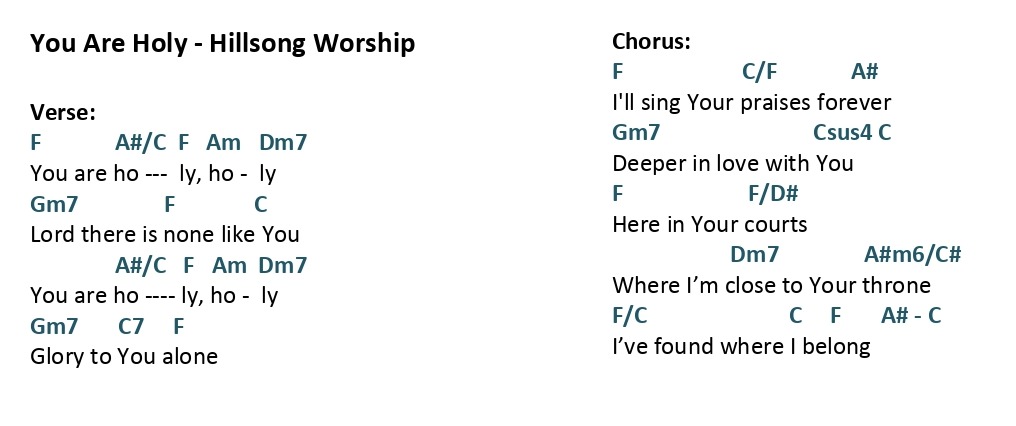Click the lyric 'I'll sing Your praises forever'
The width and height of the screenshot is (1016, 426).
coord(752,102)
